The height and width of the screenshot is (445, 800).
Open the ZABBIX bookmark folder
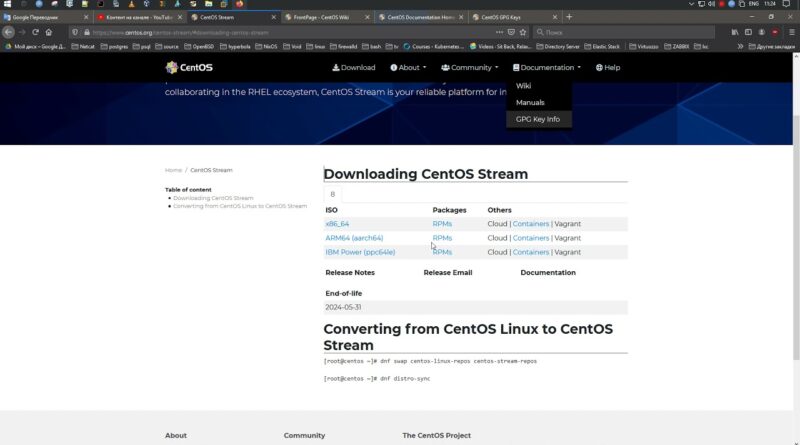(x=676, y=46)
